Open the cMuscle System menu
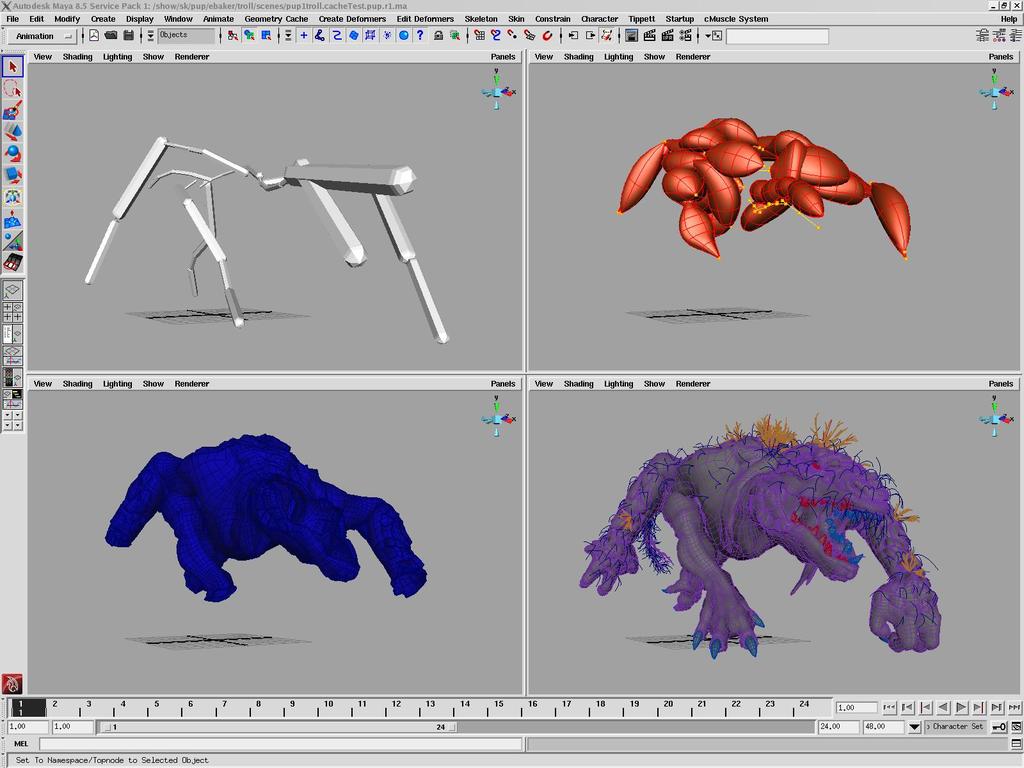The width and height of the screenshot is (1024, 768). pos(736,18)
